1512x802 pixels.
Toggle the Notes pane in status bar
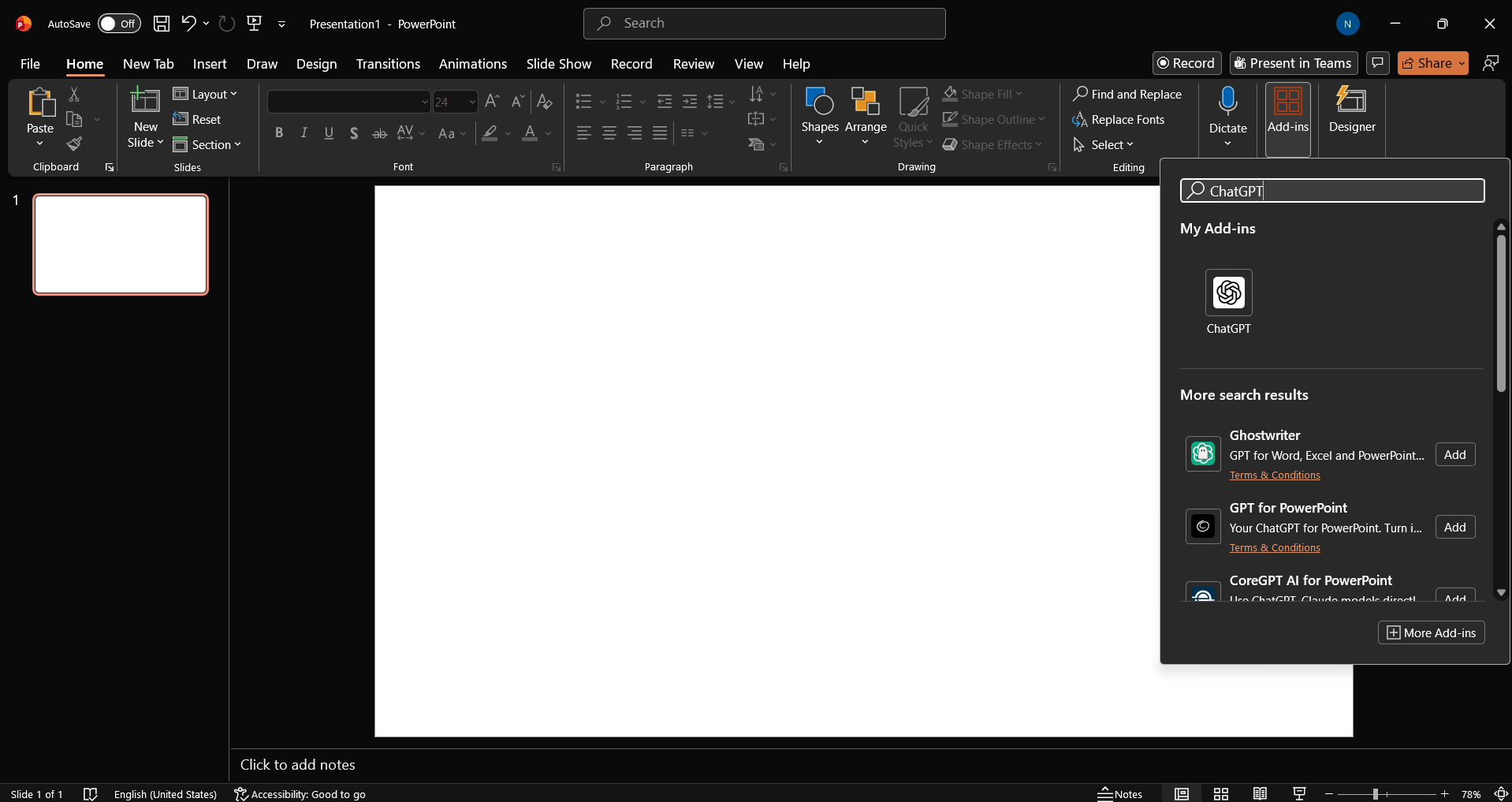click(x=1120, y=793)
